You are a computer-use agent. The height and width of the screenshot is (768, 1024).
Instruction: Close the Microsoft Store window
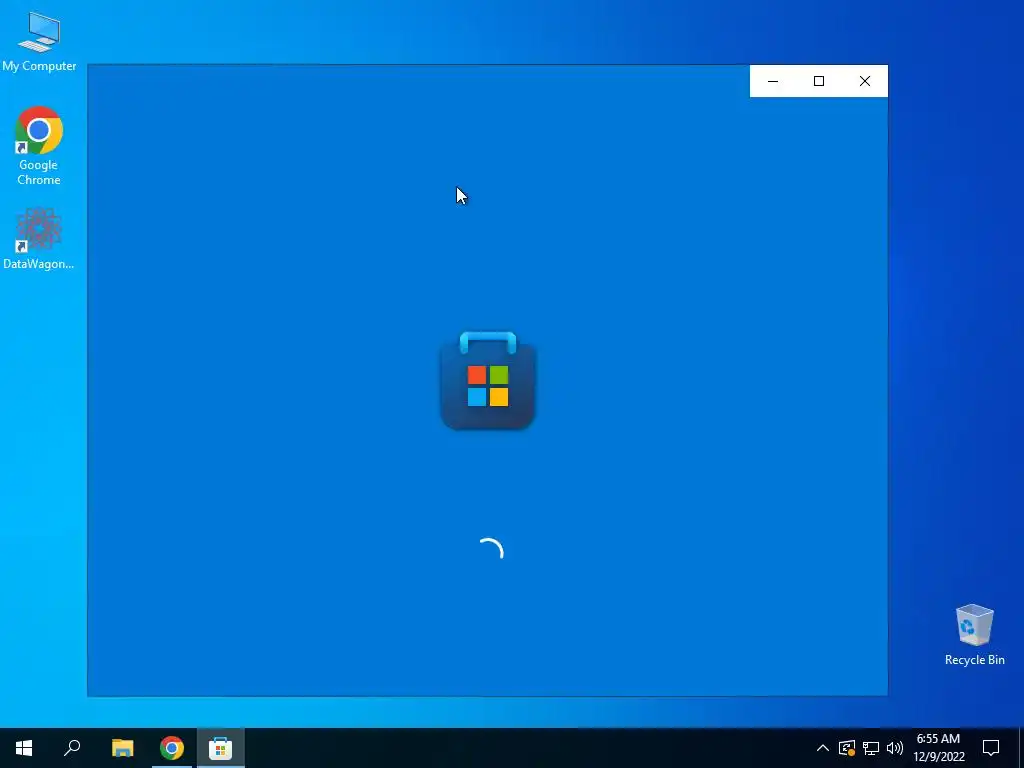[x=865, y=81]
